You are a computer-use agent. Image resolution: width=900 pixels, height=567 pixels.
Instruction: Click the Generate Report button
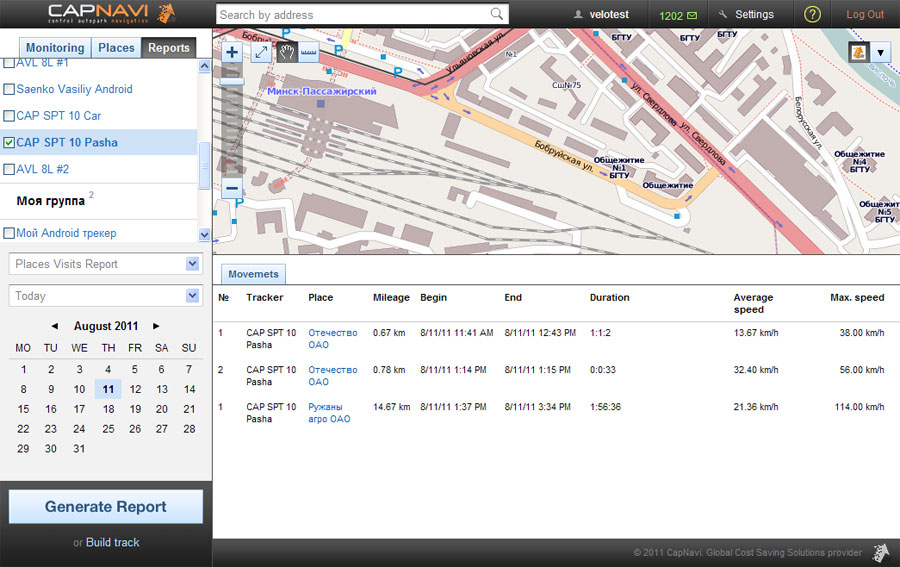click(106, 507)
